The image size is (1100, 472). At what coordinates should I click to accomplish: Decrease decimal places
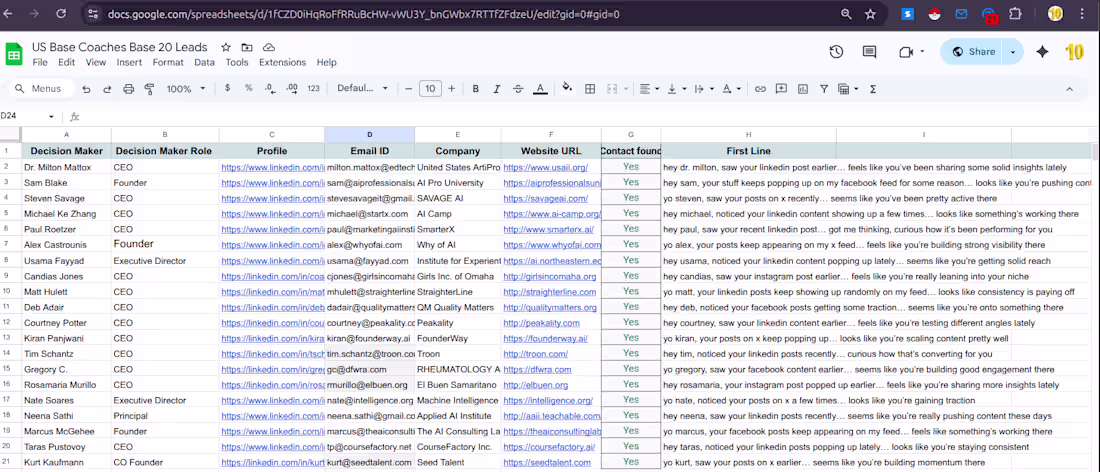pyautogui.click(x=270, y=88)
